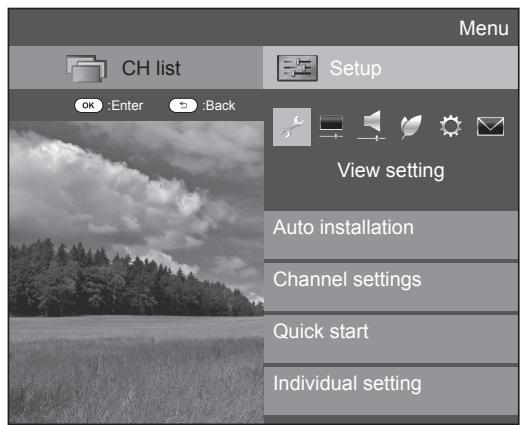Click the Menu title text
The image size is (525, 425).
click(x=483, y=28)
